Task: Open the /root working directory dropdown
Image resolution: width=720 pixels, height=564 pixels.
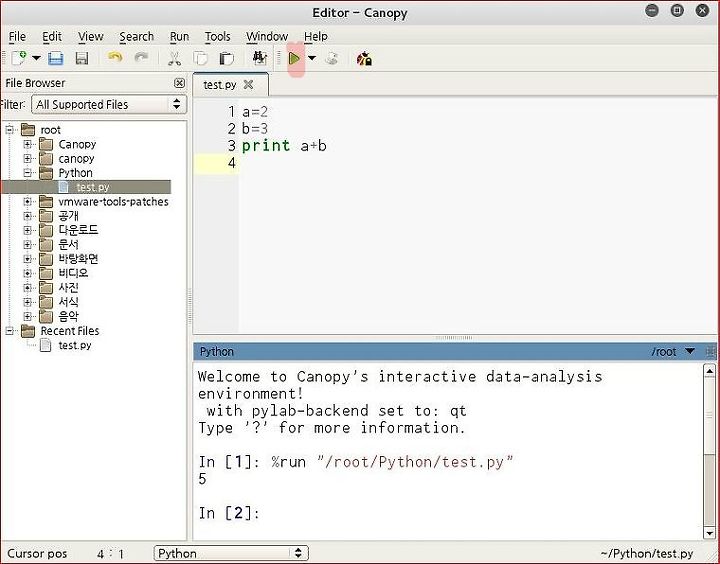Action: pos(690,351)
